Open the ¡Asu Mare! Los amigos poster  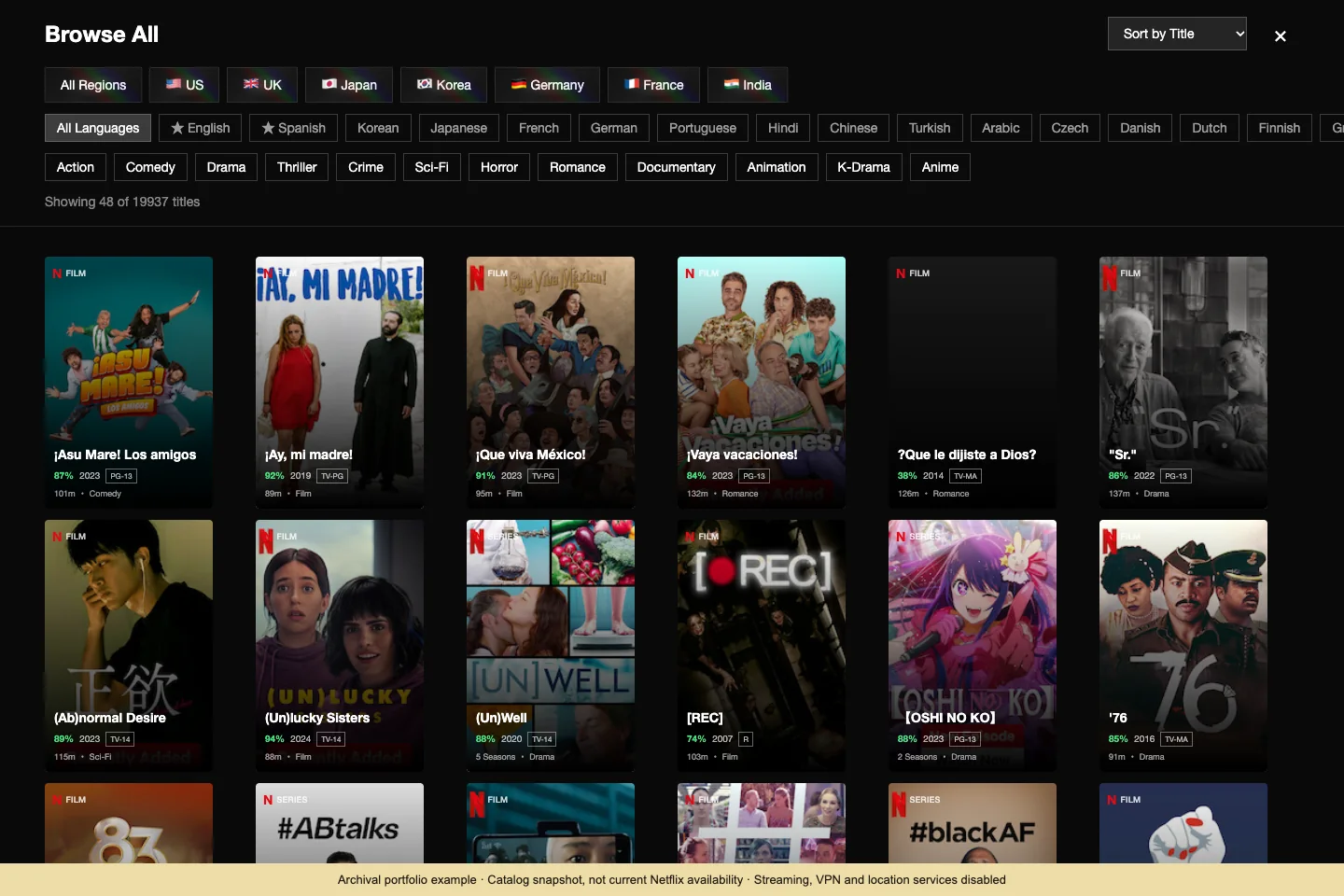click(x=129, y=383)
